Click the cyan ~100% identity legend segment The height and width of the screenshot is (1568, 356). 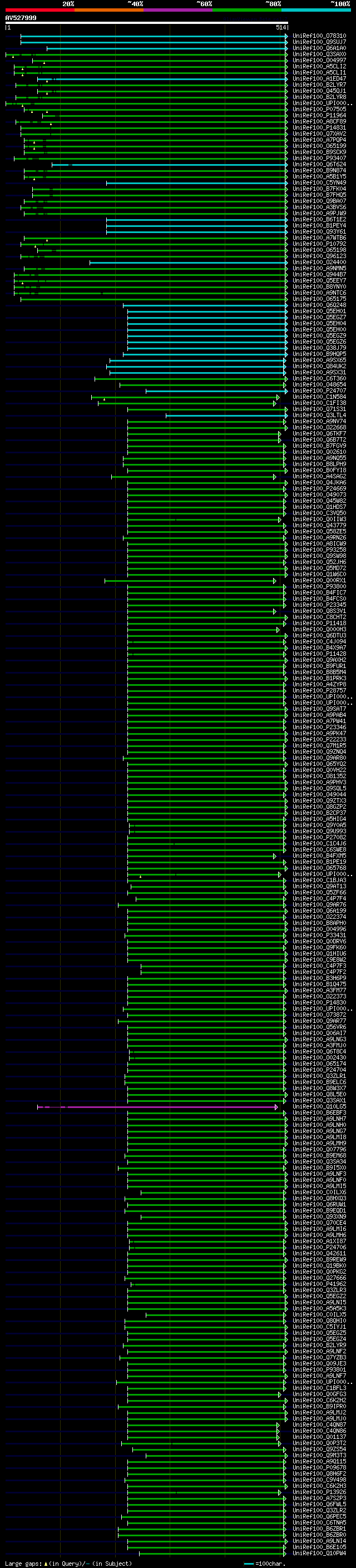tap(316, 10)
